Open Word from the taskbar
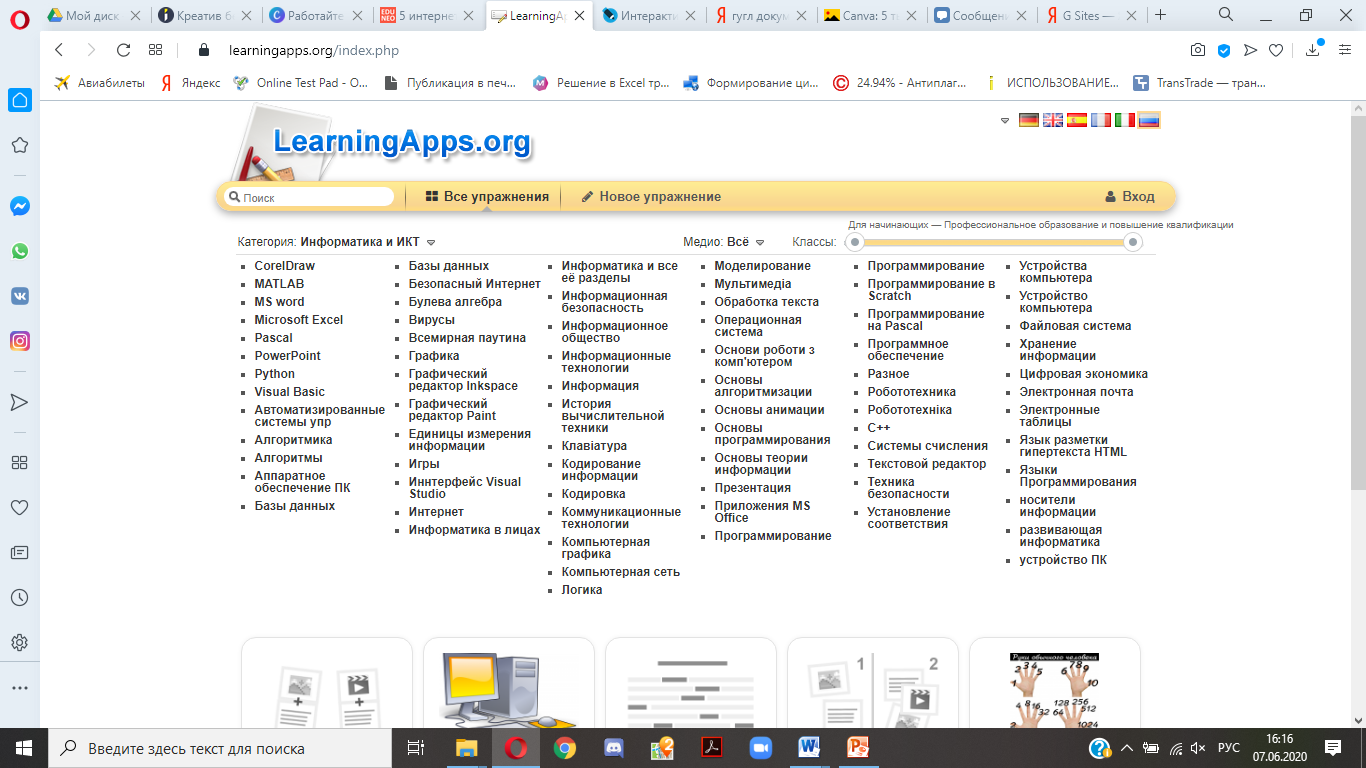 point(809,747)
